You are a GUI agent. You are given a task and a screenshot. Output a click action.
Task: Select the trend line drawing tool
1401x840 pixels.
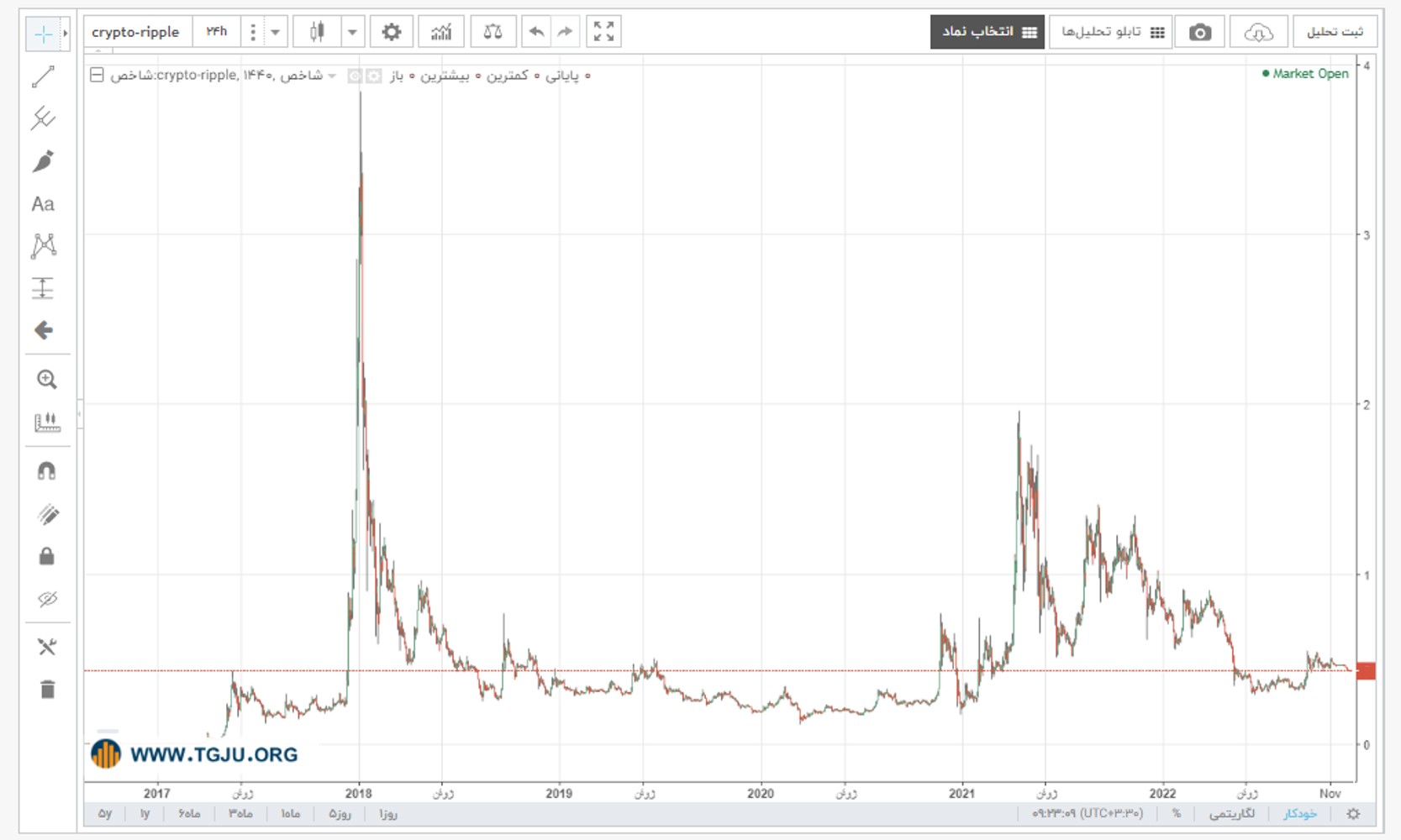[x=43, y=76]
